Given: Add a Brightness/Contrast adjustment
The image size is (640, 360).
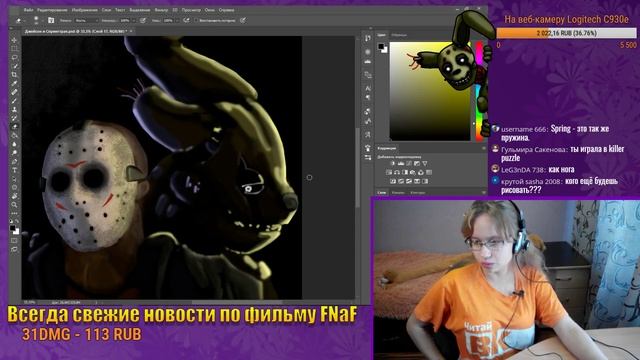Looking at the screenshot, I should (x=393, y=163).
